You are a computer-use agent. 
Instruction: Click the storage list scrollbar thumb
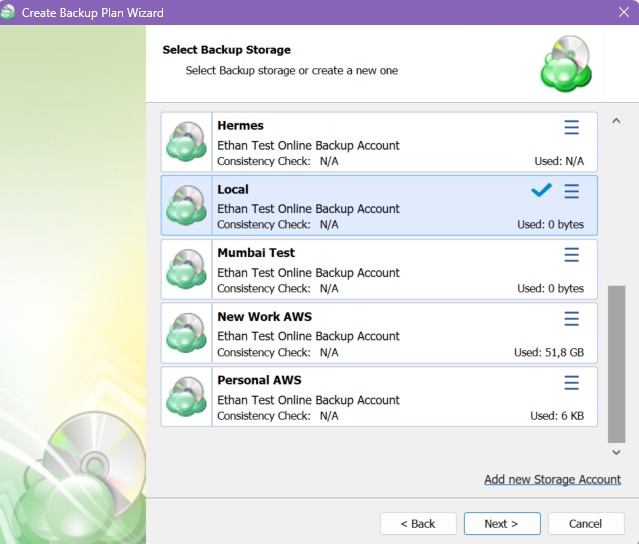point(615,365)
